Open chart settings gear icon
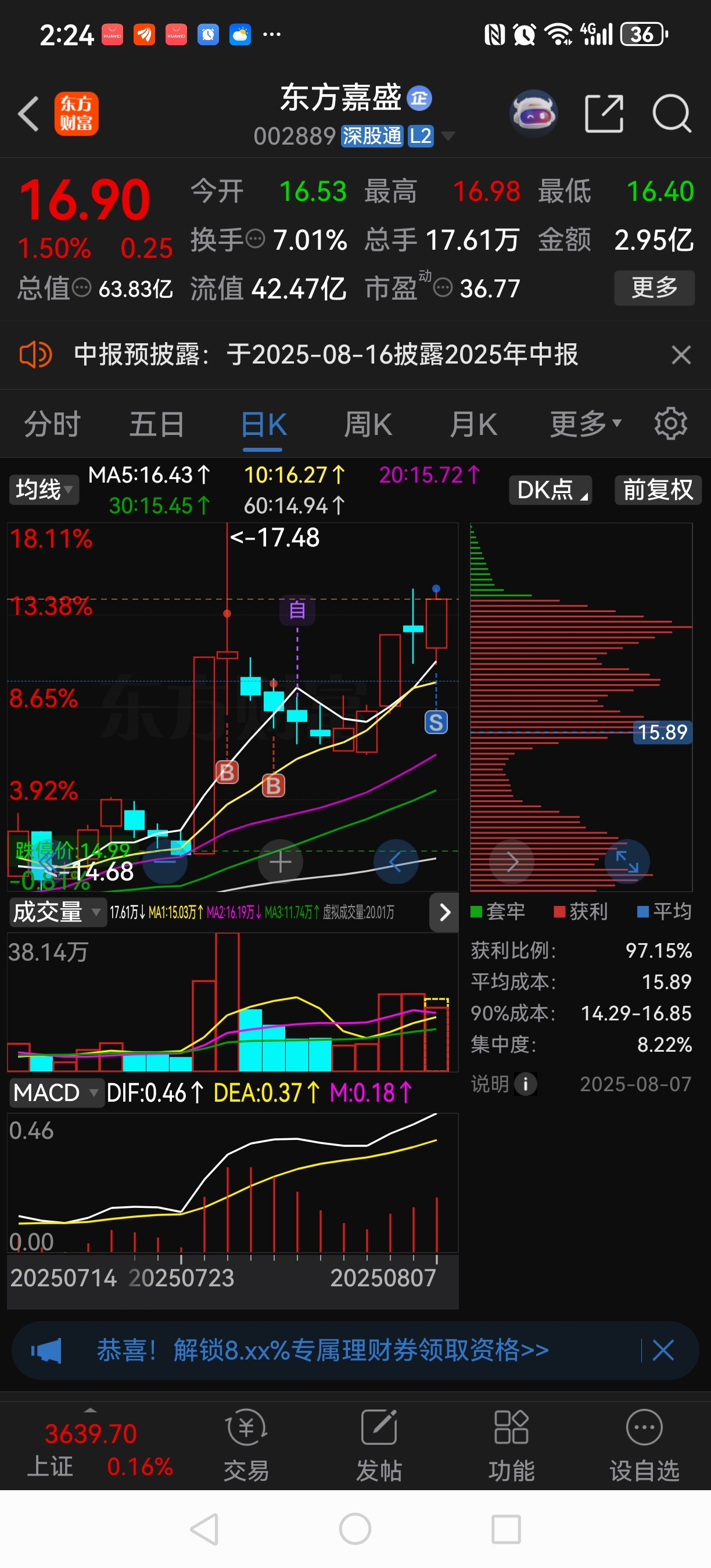The width and height of the screenshot is (711, 1568). [671, 424]
